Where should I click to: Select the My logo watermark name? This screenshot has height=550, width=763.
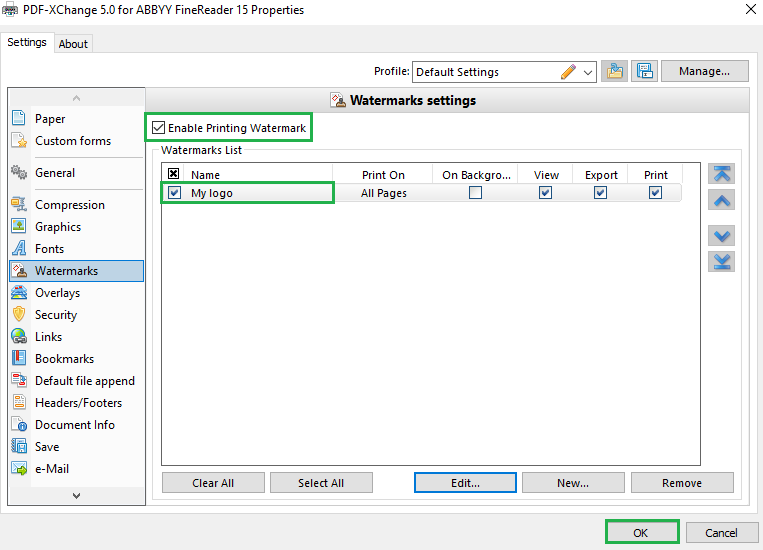coord(212,193)
